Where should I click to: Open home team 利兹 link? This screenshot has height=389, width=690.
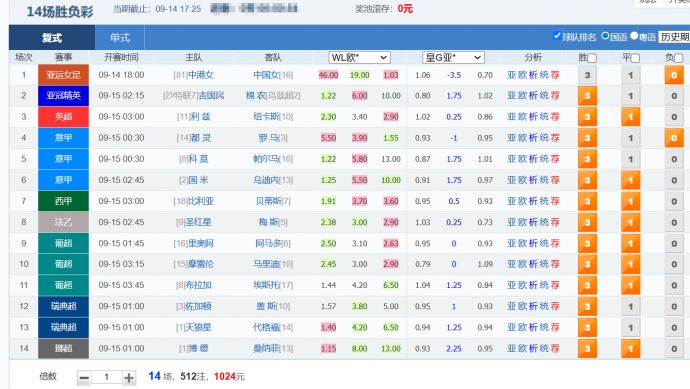(200, 117)
